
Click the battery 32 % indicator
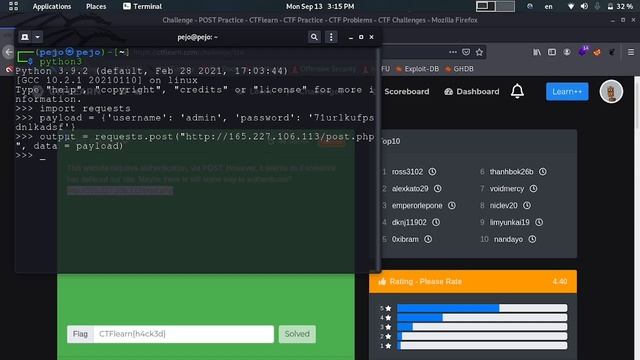pos(620,7)
